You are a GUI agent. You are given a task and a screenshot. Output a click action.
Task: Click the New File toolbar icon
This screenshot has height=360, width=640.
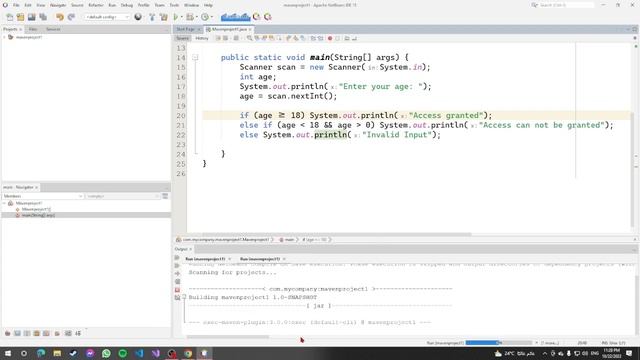[x=9, y=17]
